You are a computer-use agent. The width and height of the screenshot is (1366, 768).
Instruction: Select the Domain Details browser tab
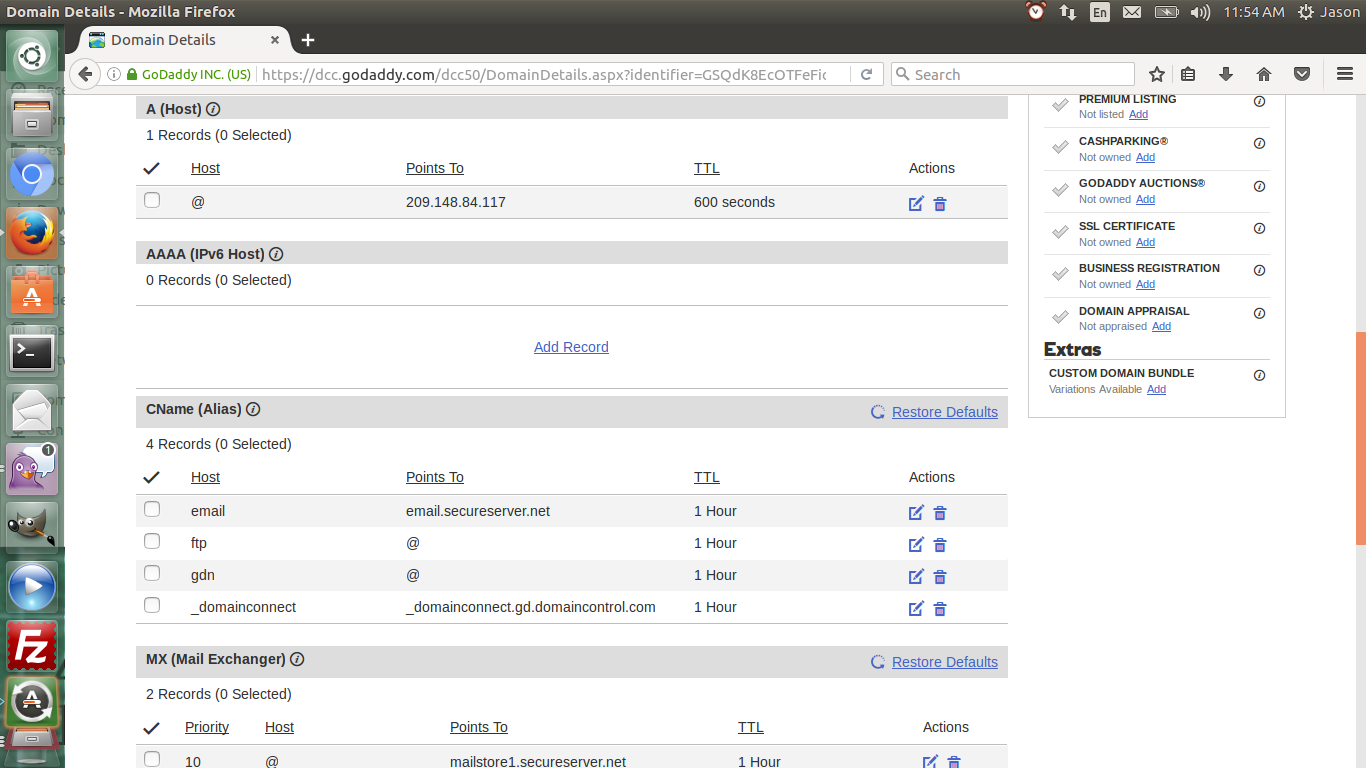(184, 40)
